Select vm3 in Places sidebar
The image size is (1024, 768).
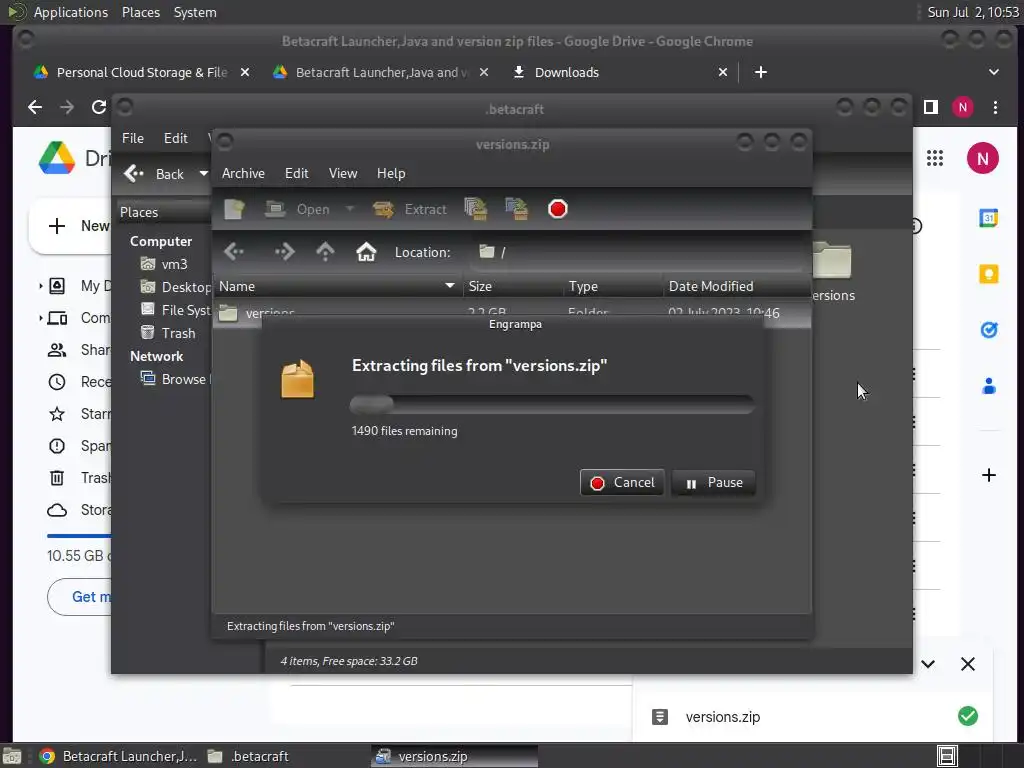pyautogui.click(x=165, y=264)
